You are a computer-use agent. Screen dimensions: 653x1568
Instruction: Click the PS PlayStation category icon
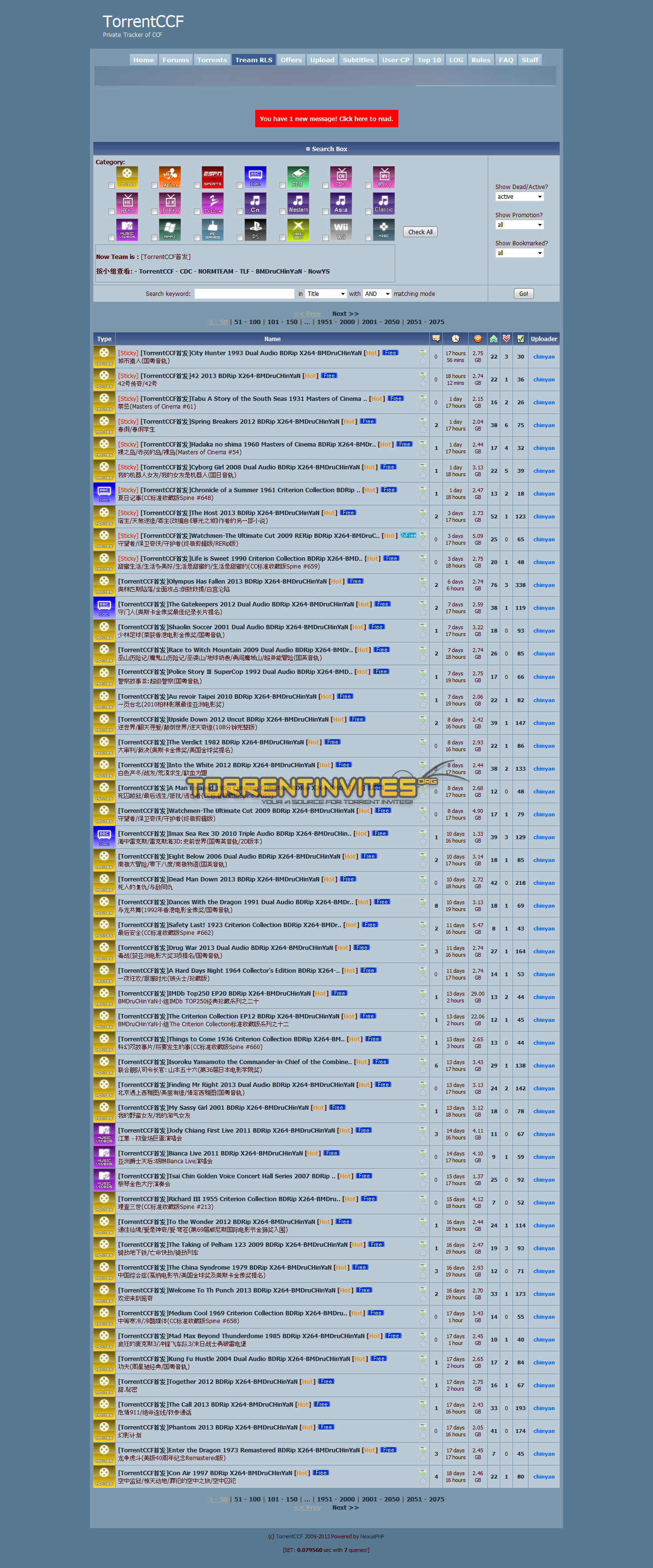(x=255, y=230)
